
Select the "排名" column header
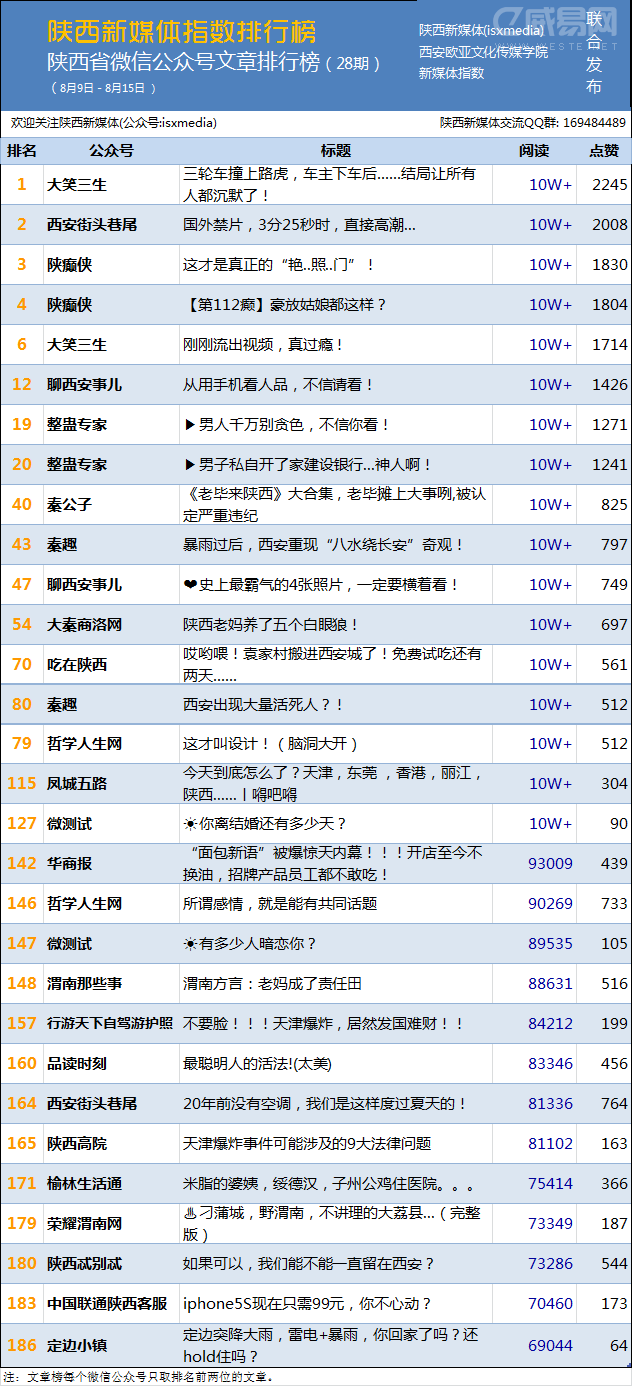click(22, 151)
